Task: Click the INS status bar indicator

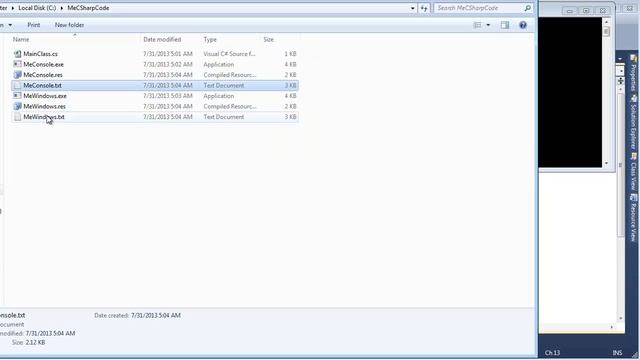Action: (617, 353)
